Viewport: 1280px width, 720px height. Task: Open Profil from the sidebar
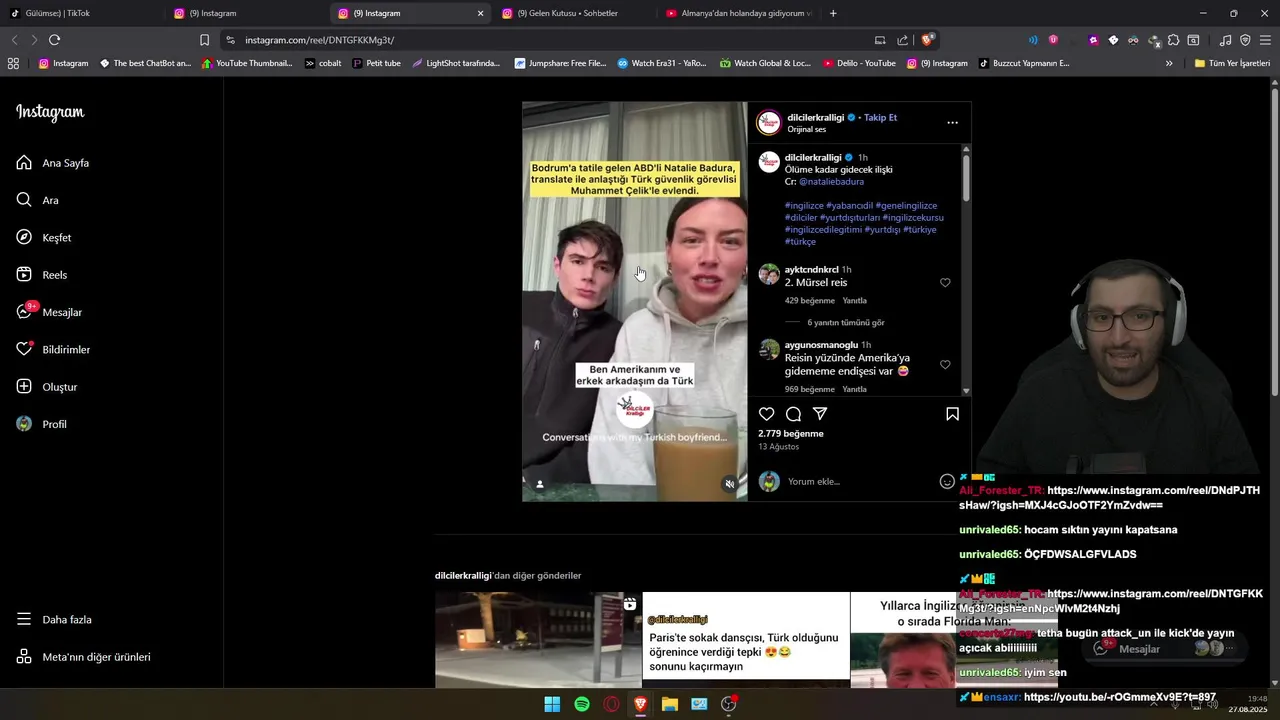(41, 424)
